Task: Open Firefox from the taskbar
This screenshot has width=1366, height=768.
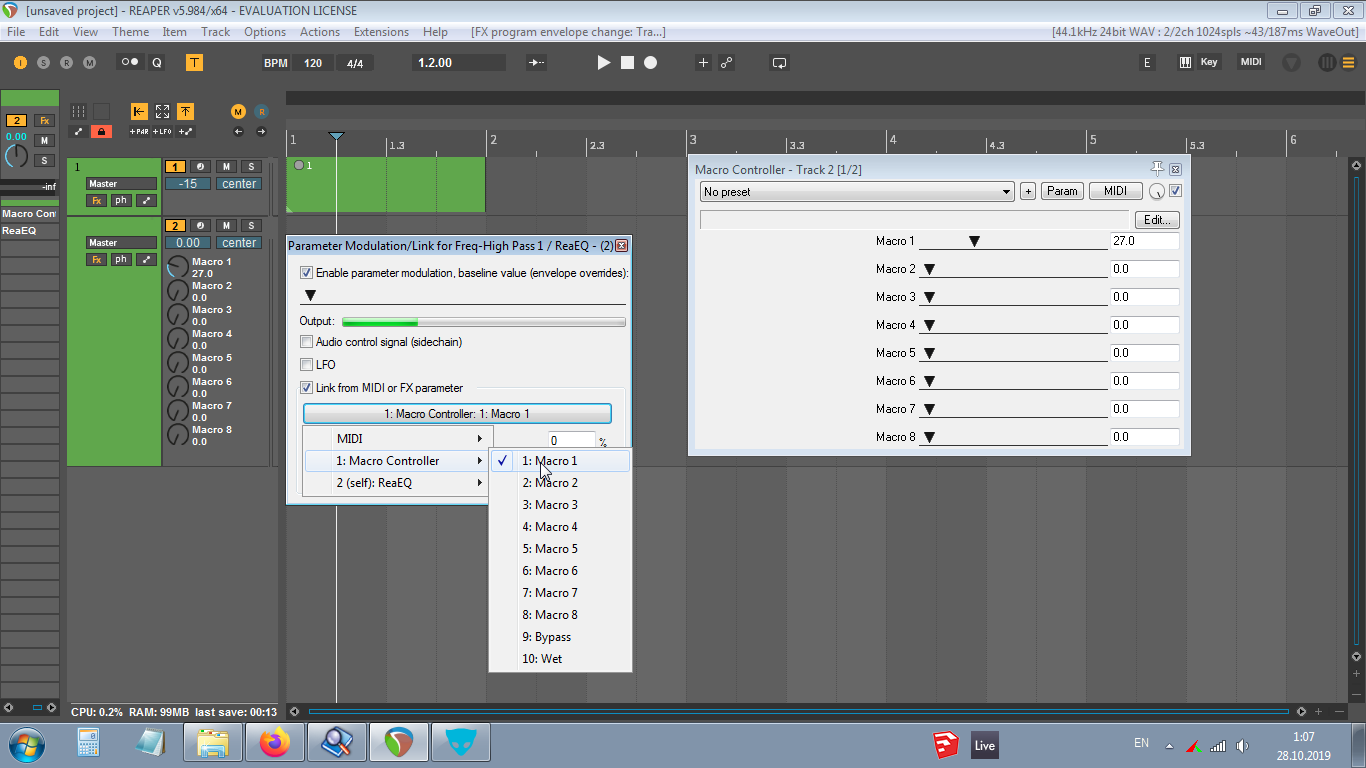Action: (274, 743)
